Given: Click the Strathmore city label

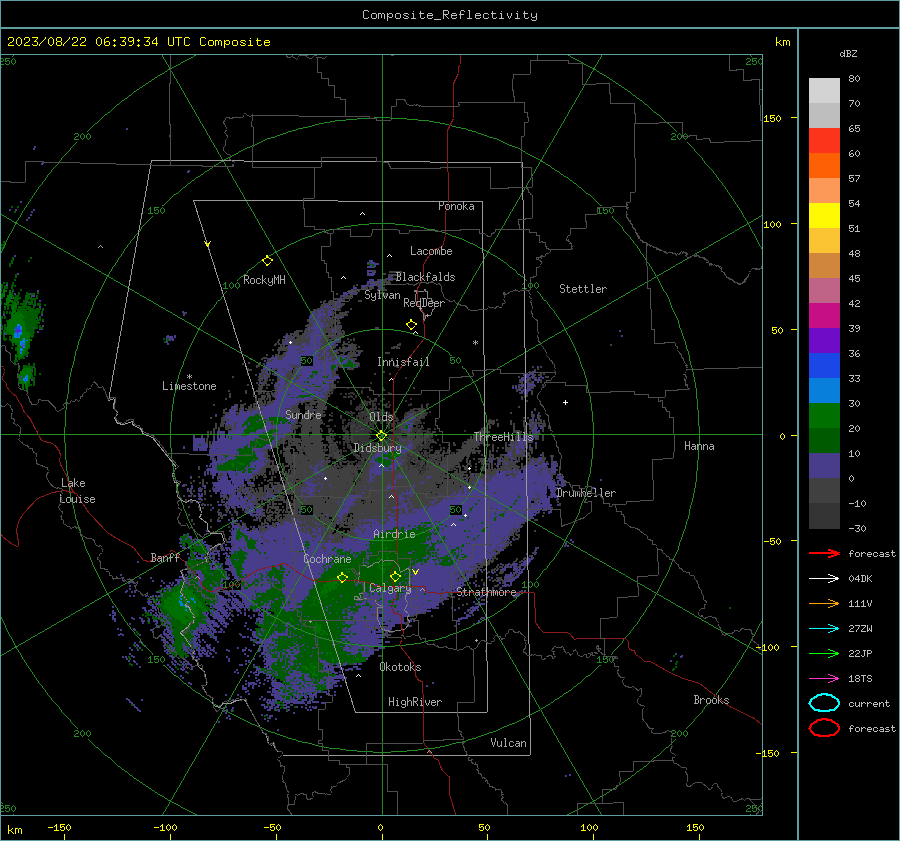Looking at the screenshot, I should [486, 592].
